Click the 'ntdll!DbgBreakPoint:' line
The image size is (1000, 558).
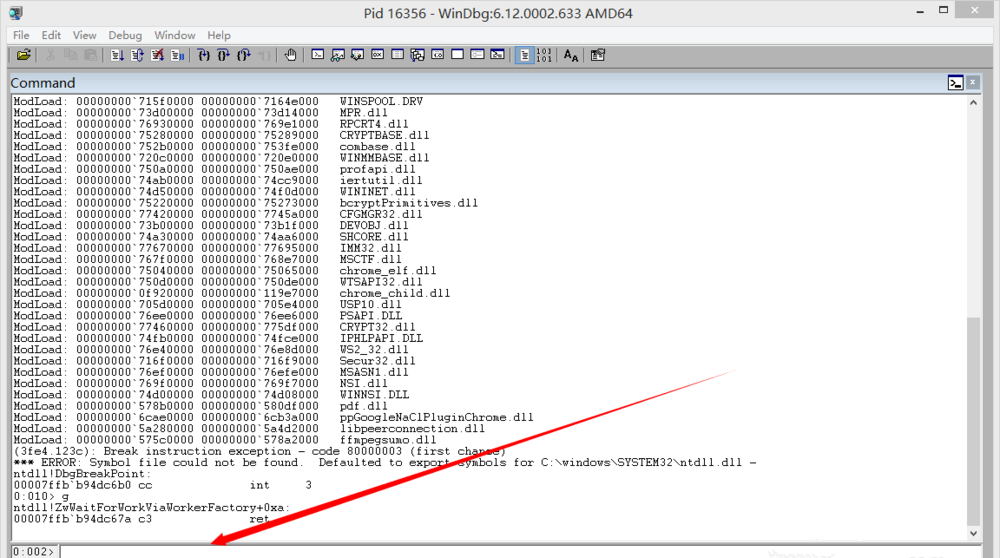(82, 474)
